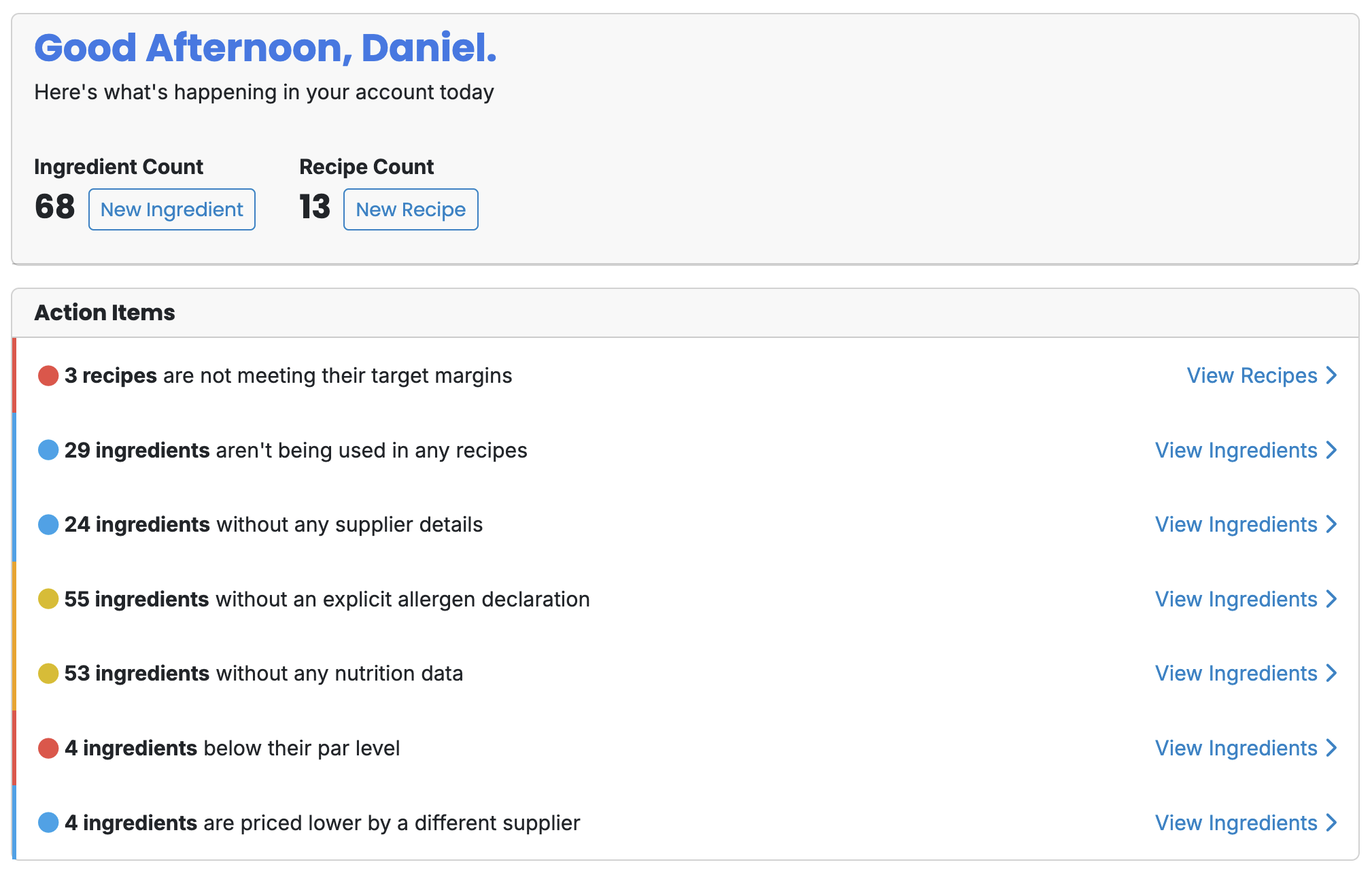Open View Recipes for failing margin recipes
Image resolution: width=1372 pixels, height=873 pixels.
1251,375
